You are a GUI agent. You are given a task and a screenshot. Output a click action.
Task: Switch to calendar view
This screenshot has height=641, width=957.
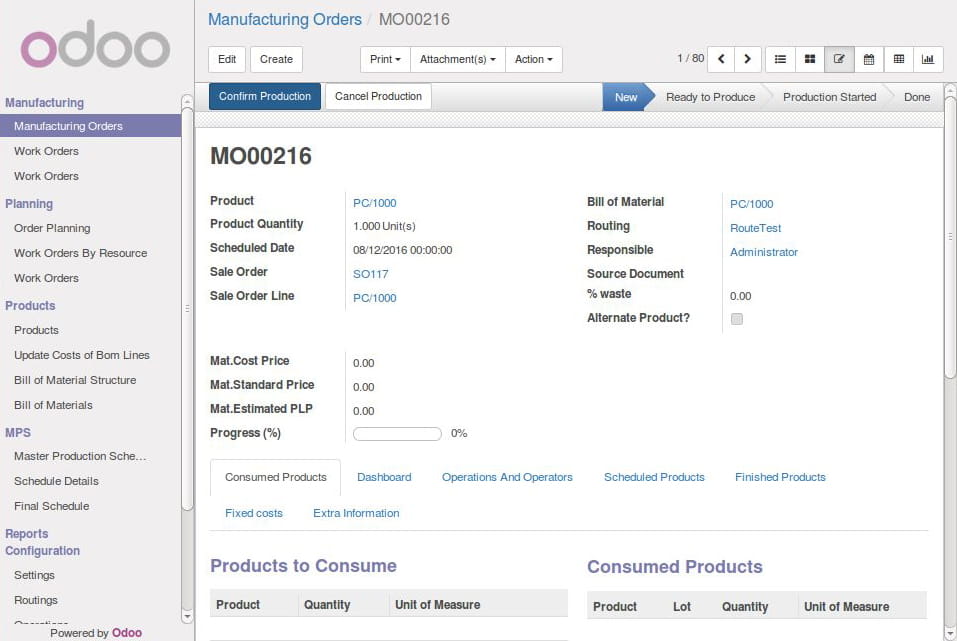click(x=869, y=59)
